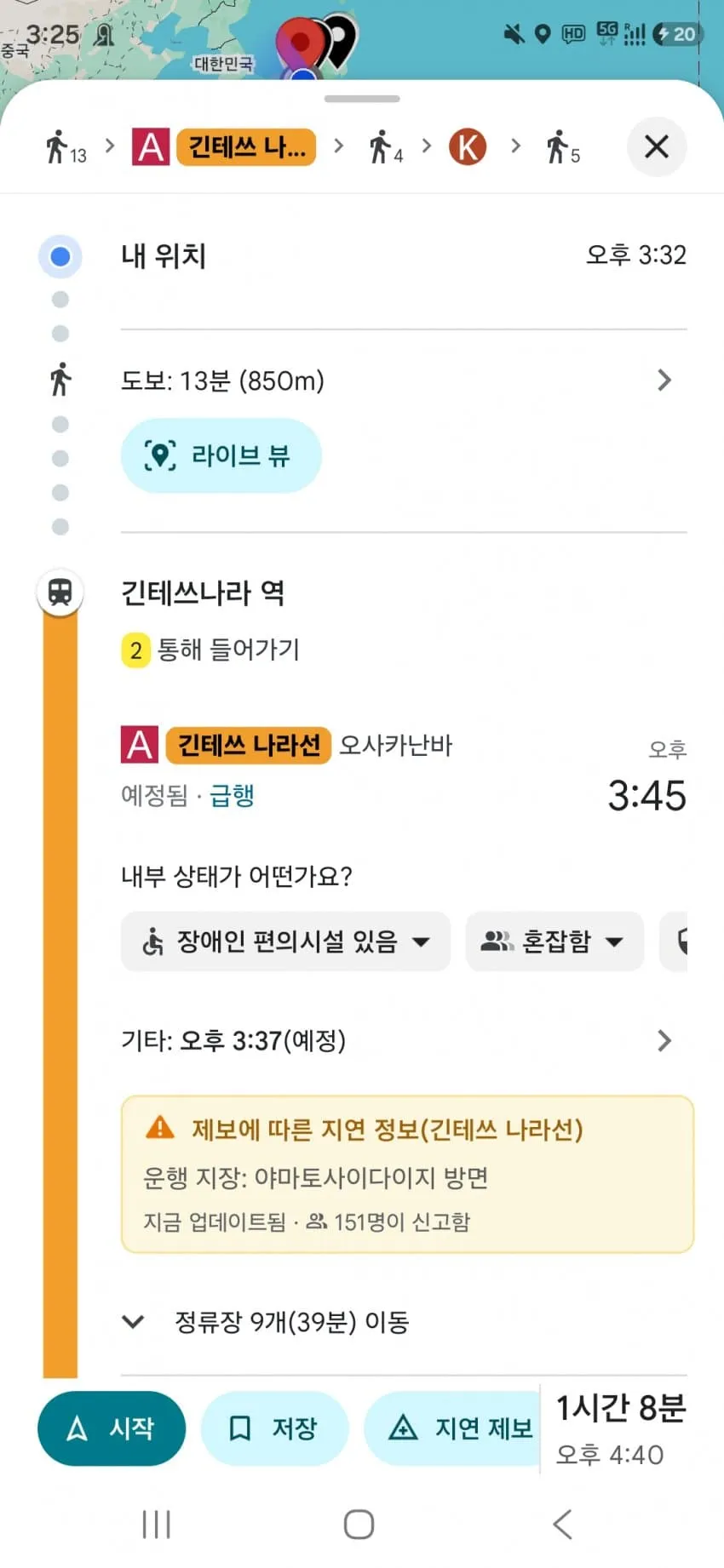
Task: Open the 라이브 뷰 live view button
Action: tap(221, 455)
